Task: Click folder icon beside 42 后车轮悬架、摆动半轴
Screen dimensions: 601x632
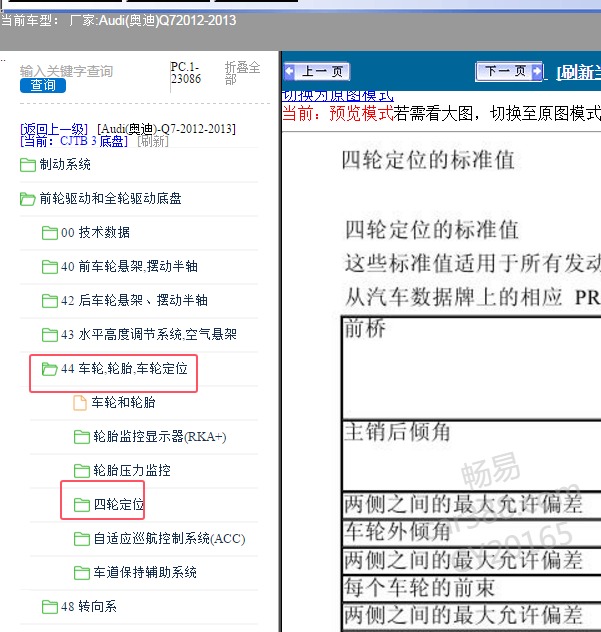Action: [50, 301]
